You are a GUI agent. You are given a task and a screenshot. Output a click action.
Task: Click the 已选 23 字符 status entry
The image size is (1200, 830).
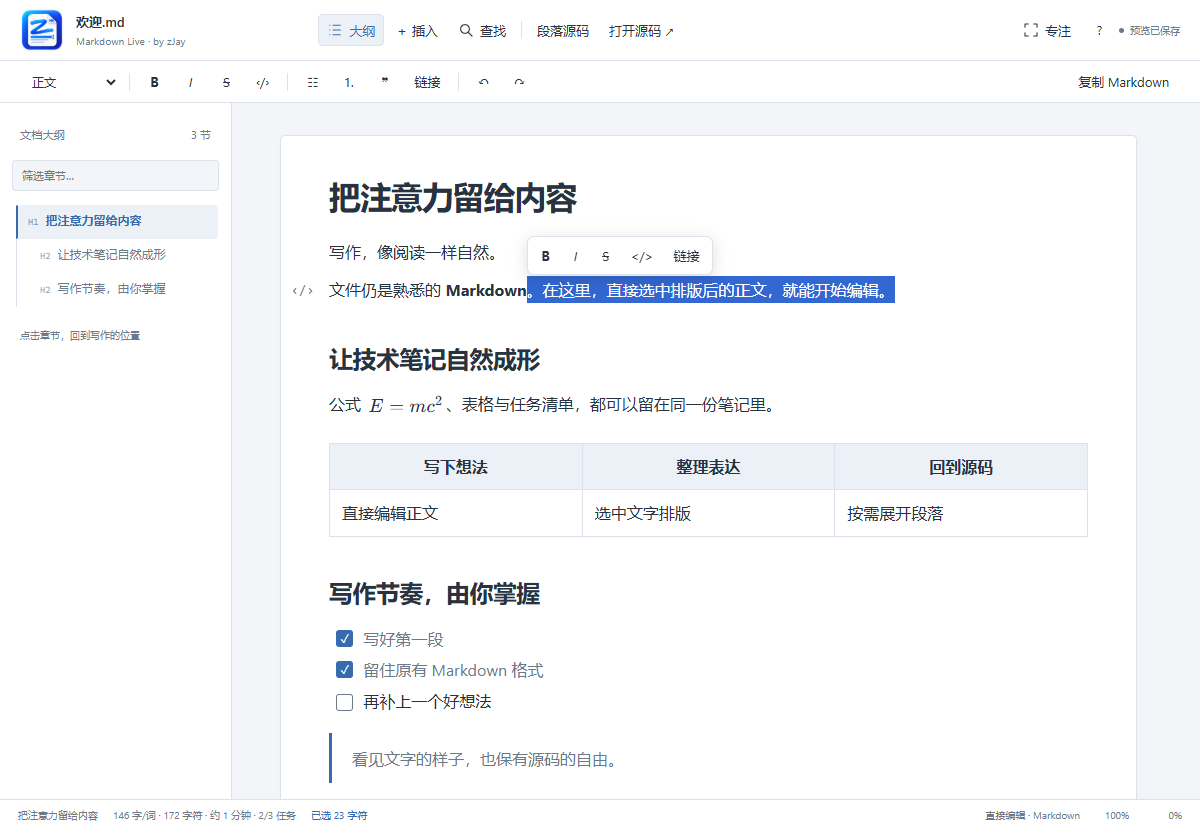tap(339, 816)
